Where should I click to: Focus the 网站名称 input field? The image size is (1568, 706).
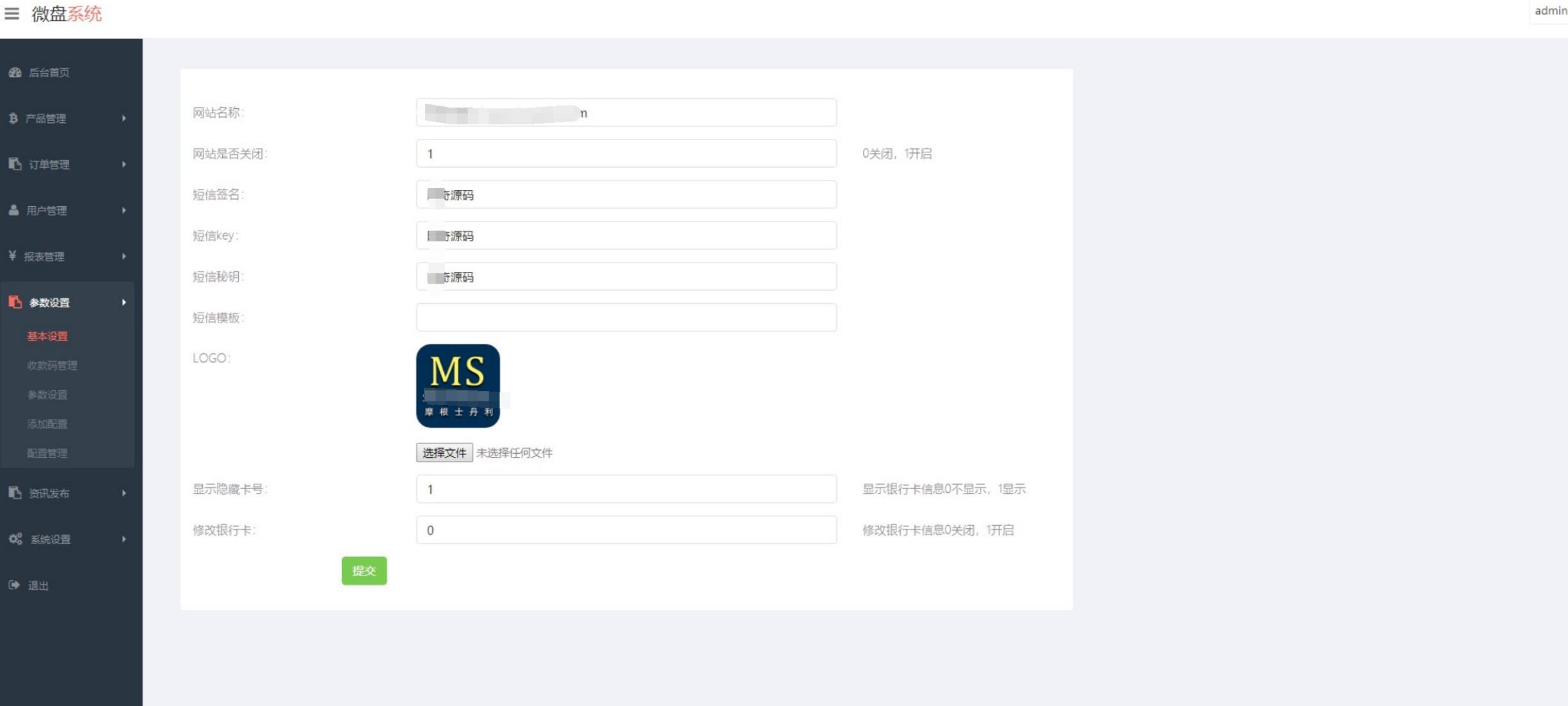626,113
